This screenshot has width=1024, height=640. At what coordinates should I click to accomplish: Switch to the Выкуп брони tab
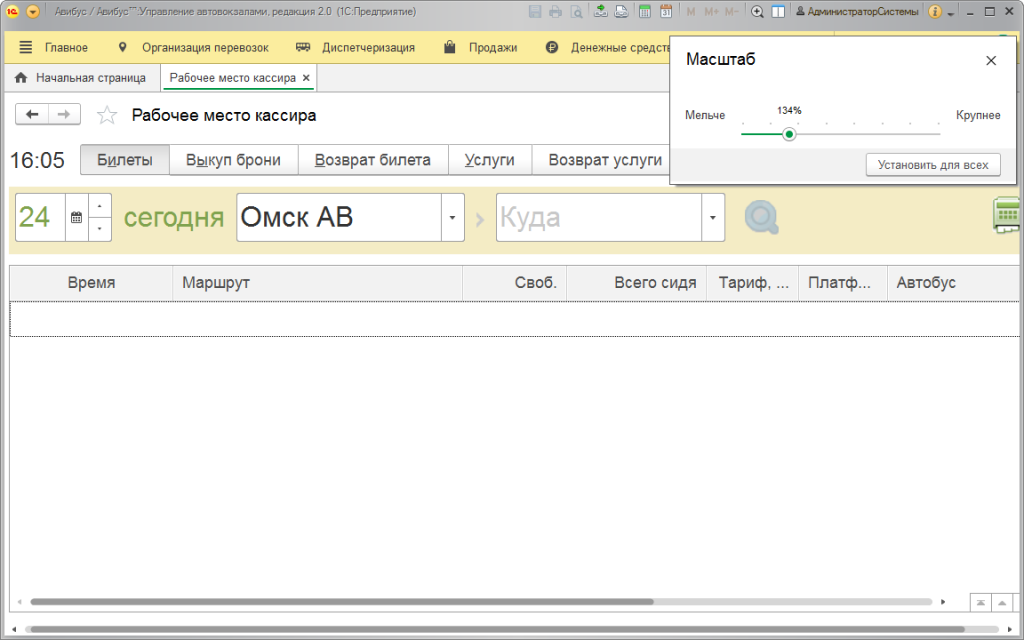[x=233, y=160]
